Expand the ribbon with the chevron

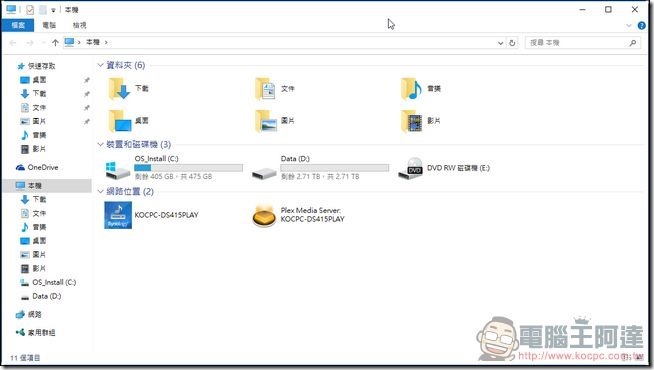629,25
